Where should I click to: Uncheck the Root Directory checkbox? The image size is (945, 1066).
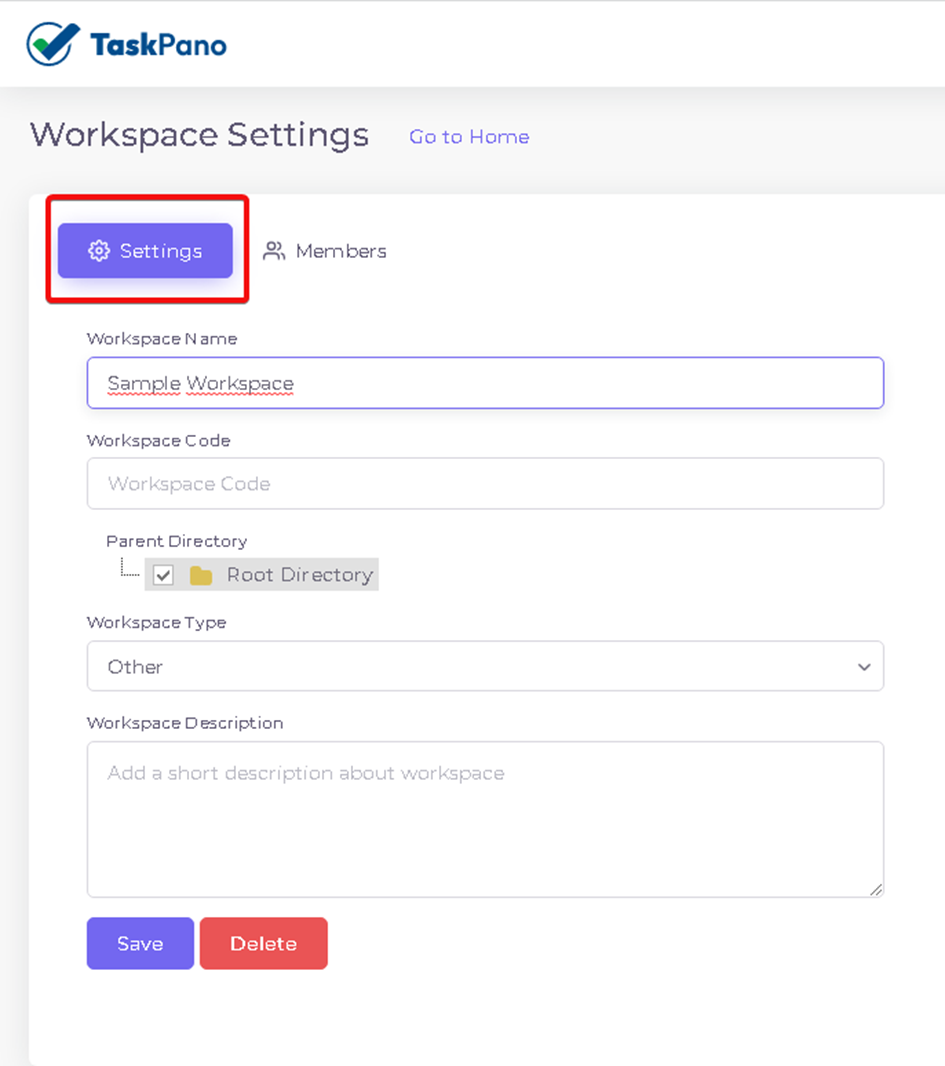[163, 575]
